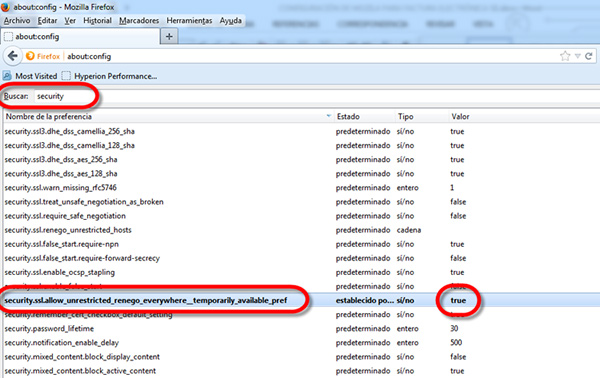This screenshot has height=378, width=600.
Task: Click value 30 of password_lifetime
Action: tap(454, 329)
